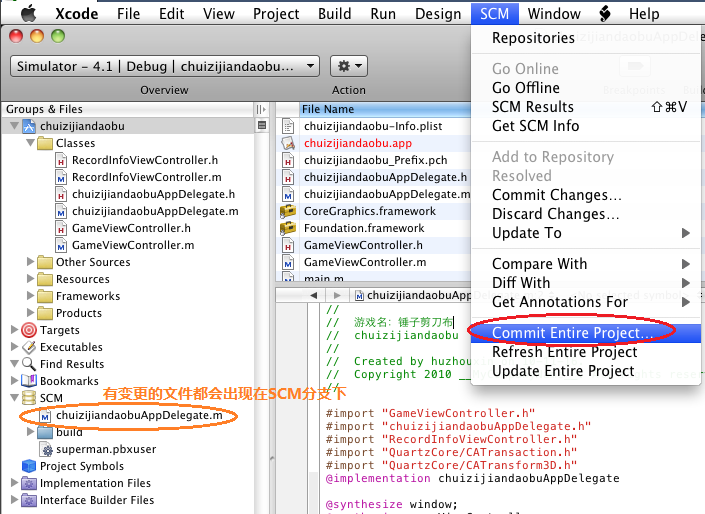Select Repositories in SCM menu
Viewport: 705px width, 514px height.
point(585,38)
